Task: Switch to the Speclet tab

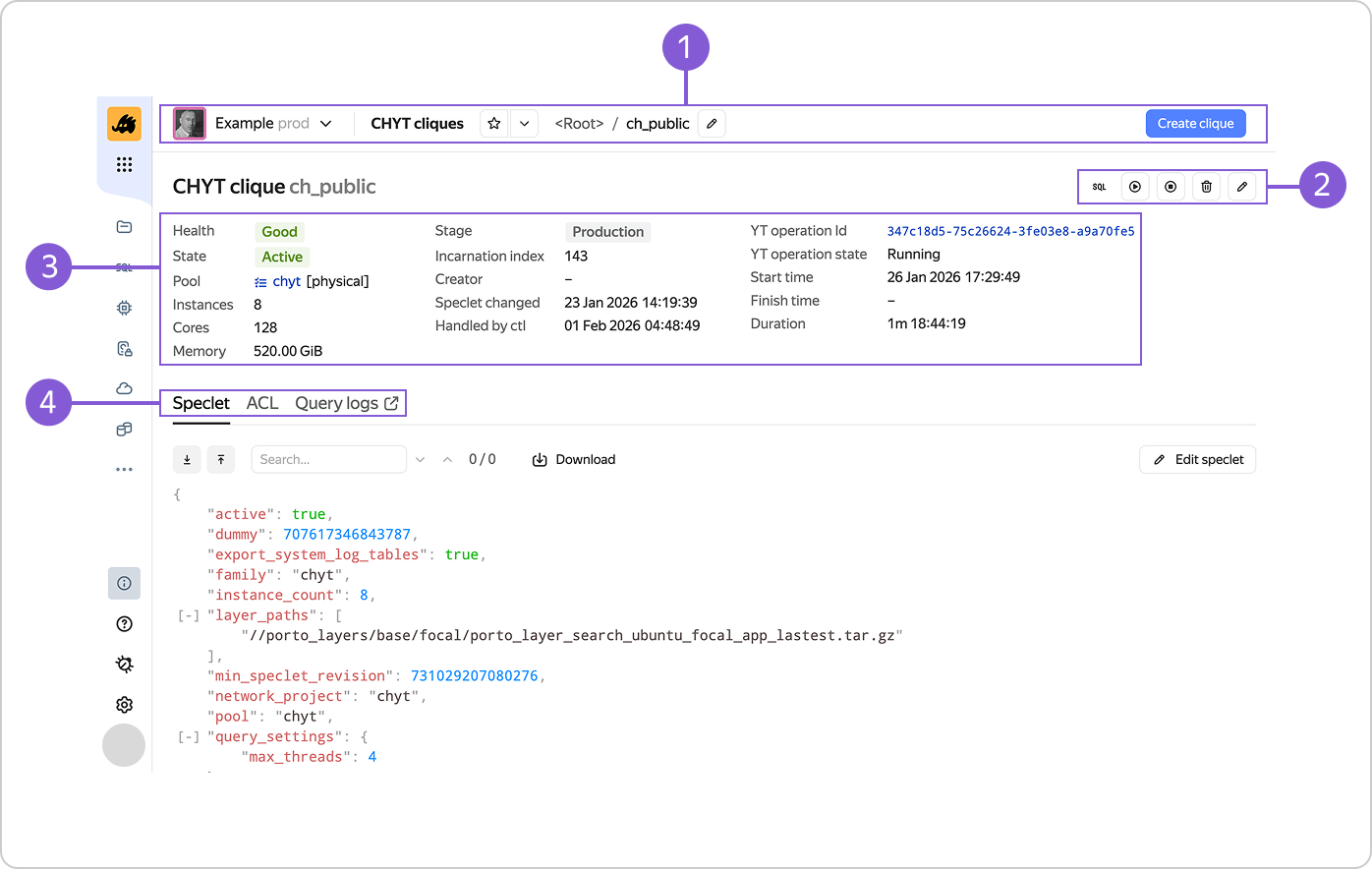Action: point(200,404)
